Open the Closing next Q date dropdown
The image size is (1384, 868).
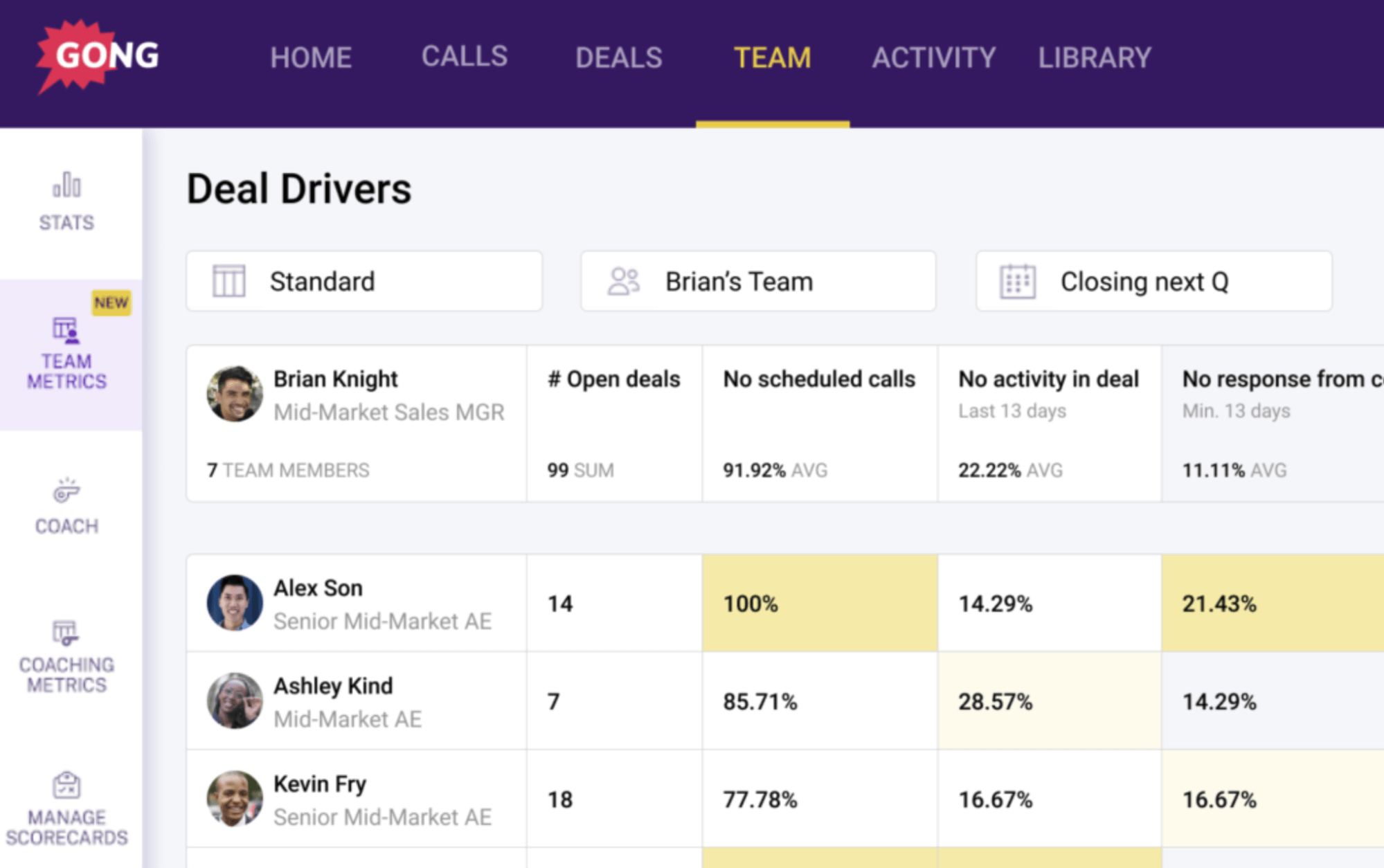click(1153, 281)
